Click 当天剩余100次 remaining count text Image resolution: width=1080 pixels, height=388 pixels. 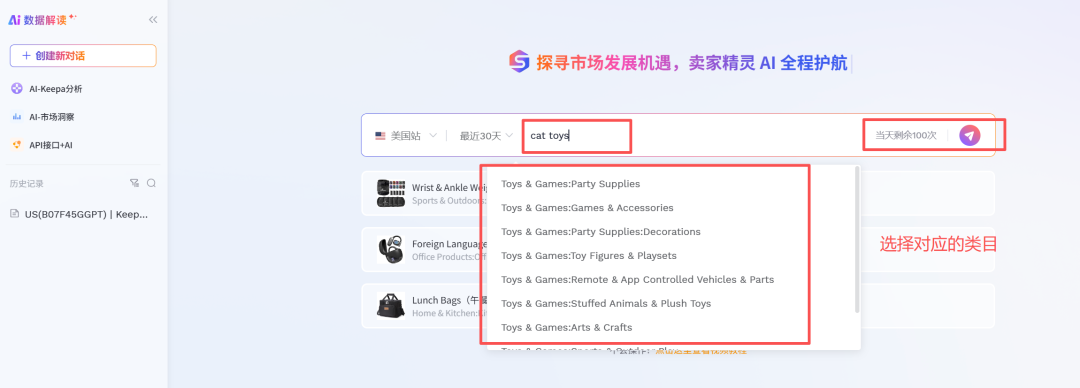(906, 136)
